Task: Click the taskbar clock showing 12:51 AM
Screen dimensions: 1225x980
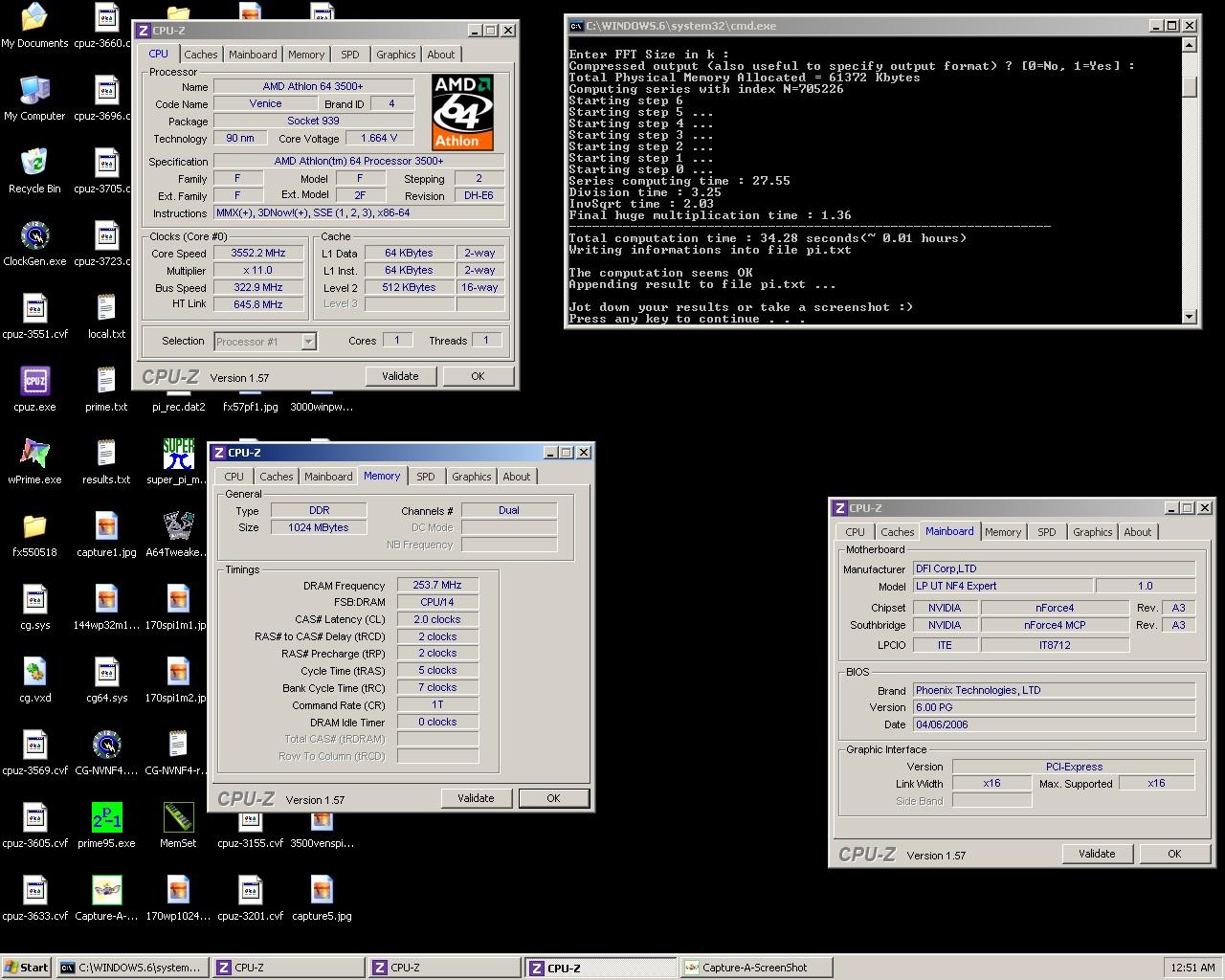Action: [1192, 968]
